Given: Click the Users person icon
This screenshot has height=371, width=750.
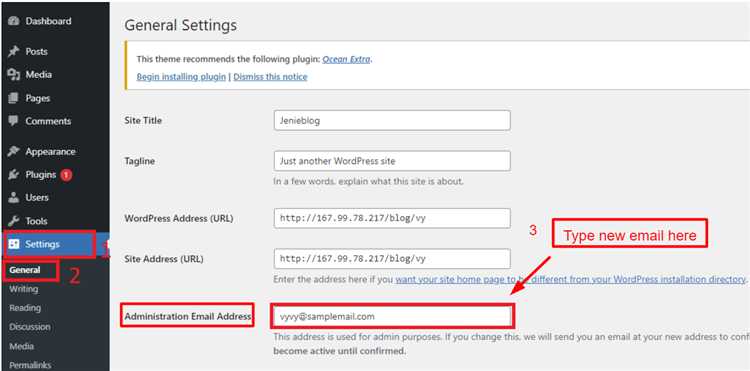Looking at the screenshot, I should [x=13, y=197].
